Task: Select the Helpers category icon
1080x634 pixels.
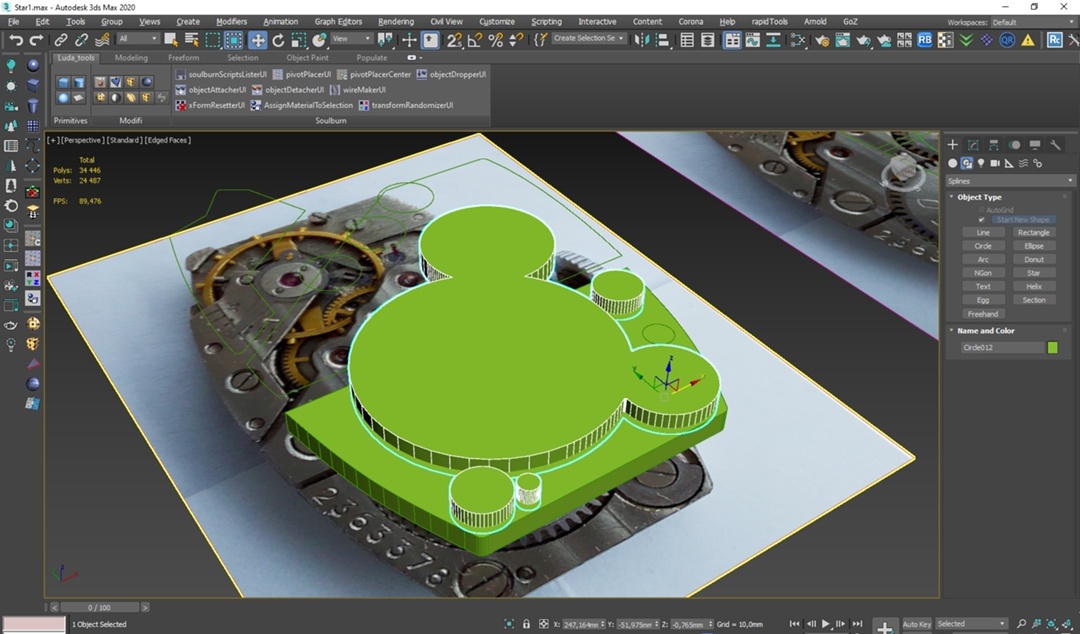Action: pyautogui.click(x=1009, y=163)
